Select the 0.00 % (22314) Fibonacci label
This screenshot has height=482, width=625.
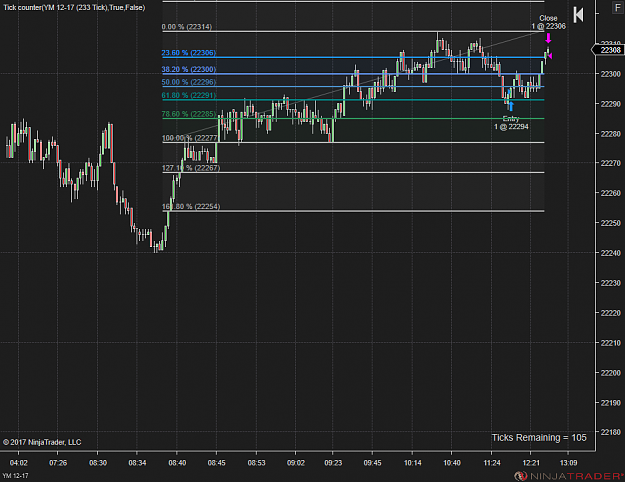point(187,27)
